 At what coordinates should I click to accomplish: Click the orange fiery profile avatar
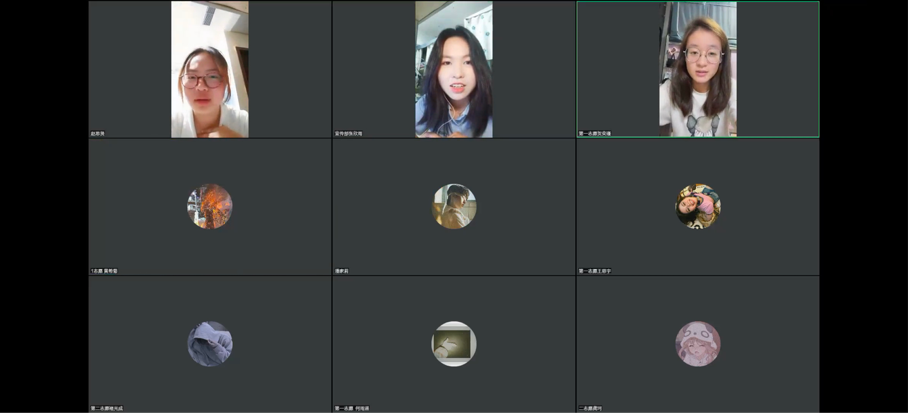[210, 206]
